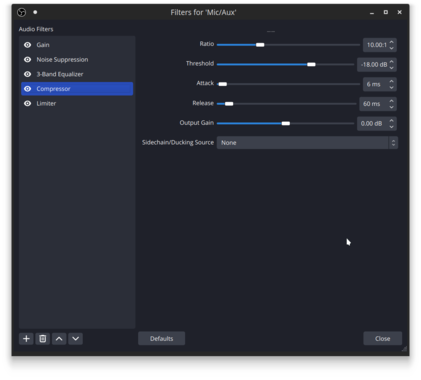Viewport: 421px width, 380px height.
Task: Select the Noise Suppression filter
Action: click(x=77, y=59)
